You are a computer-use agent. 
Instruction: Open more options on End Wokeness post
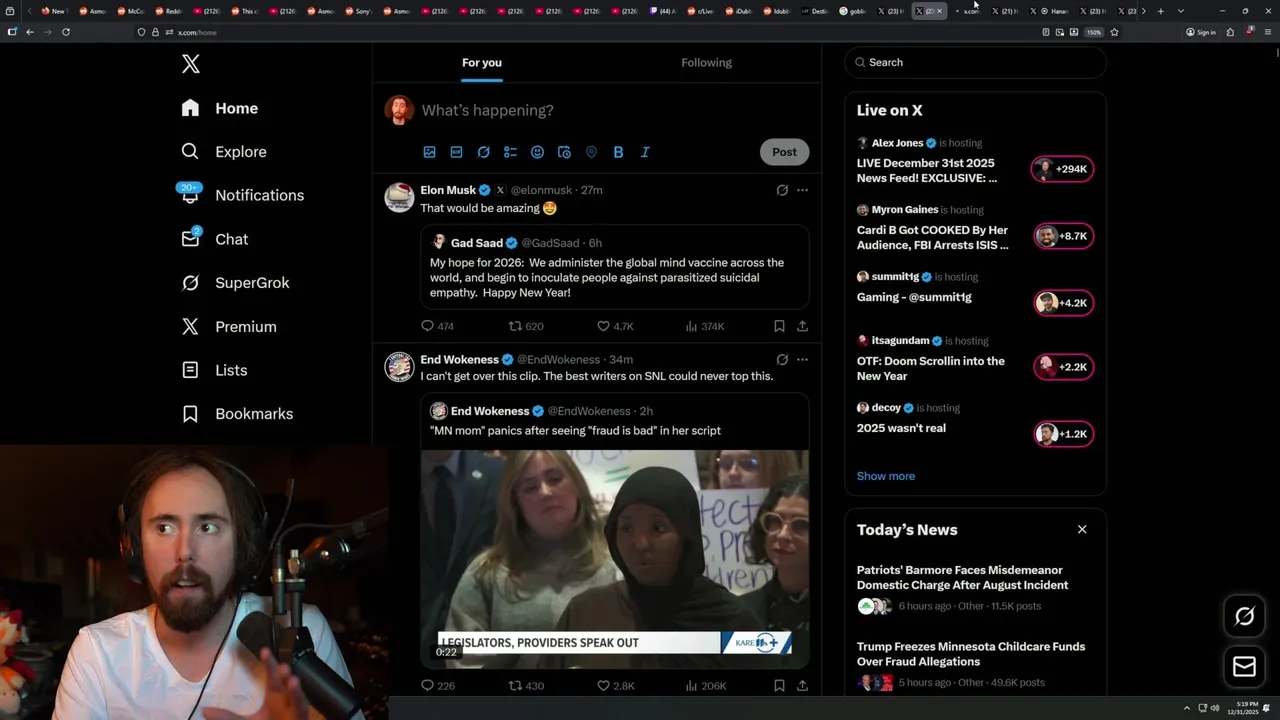click(x=802, y=360)
